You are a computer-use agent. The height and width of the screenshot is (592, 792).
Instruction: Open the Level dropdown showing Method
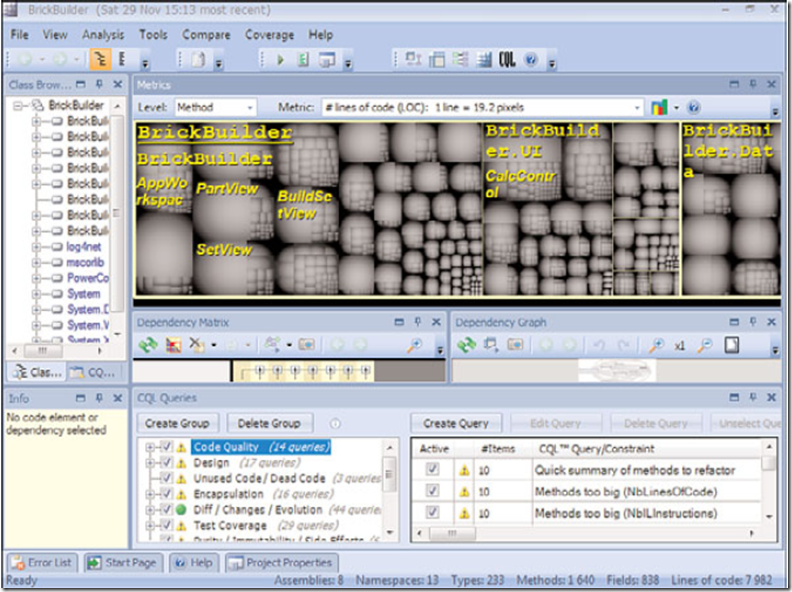pyautogui.click(x=216, y=107)
